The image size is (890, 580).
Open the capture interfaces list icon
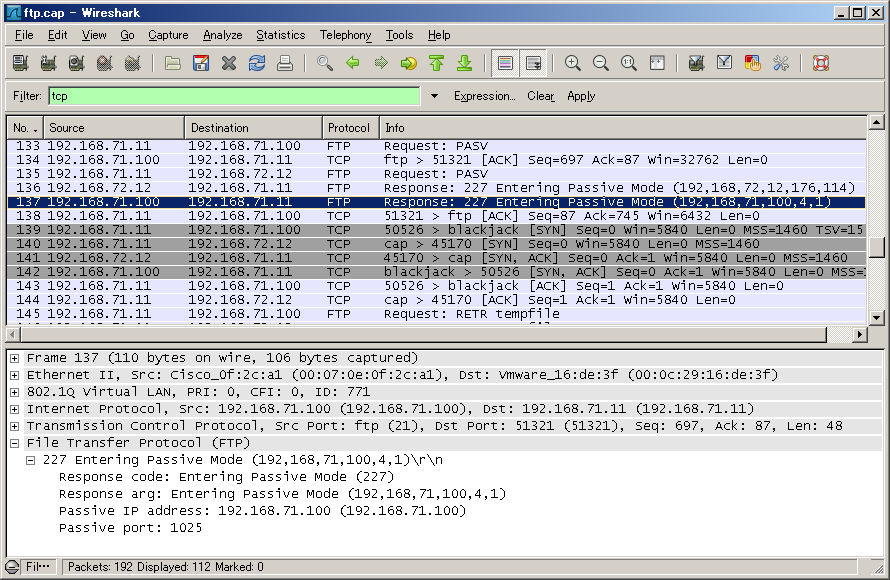click(21, 63)
